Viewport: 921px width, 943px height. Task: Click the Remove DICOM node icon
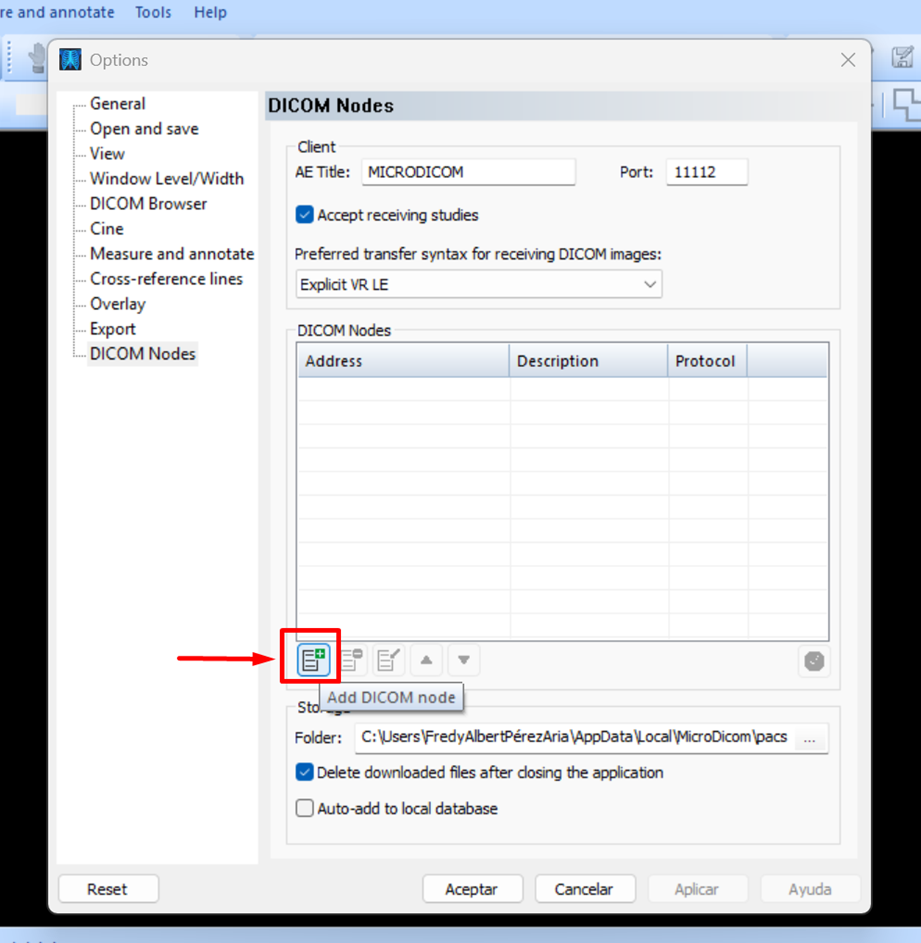pyautogui.click(x=351, y=660)
